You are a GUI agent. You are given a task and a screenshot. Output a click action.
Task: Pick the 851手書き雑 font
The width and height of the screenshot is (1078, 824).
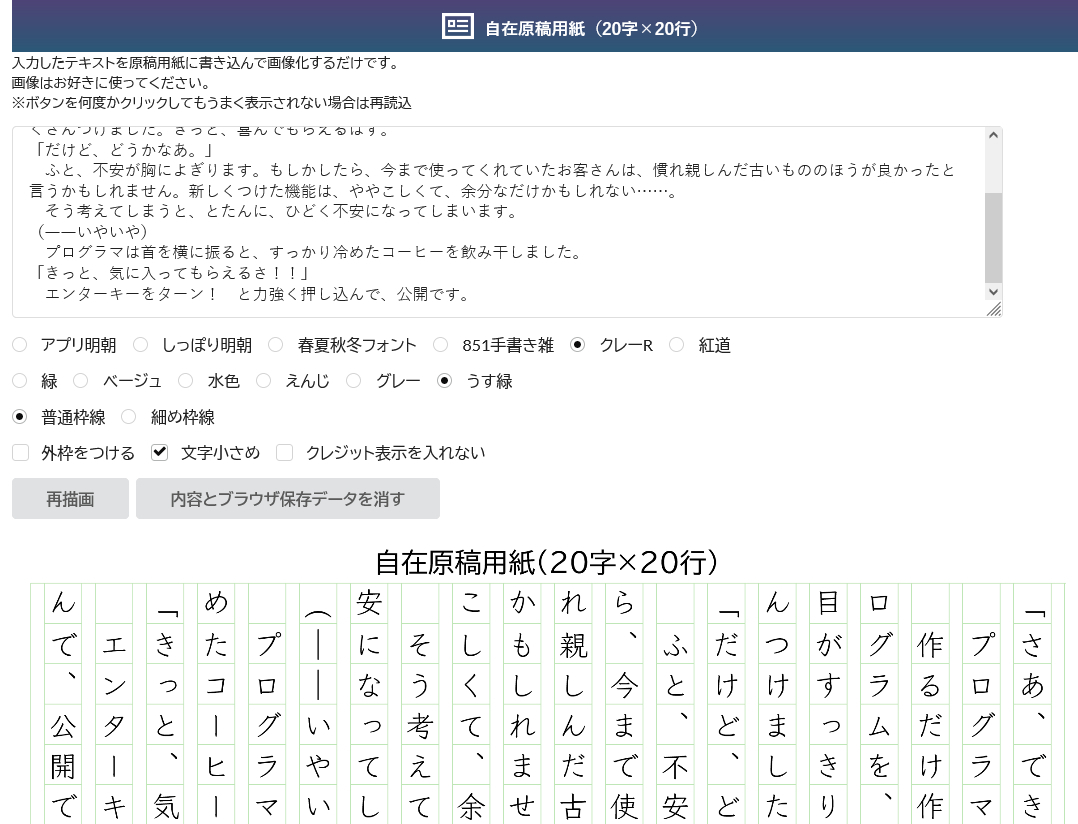coord(441,345)
